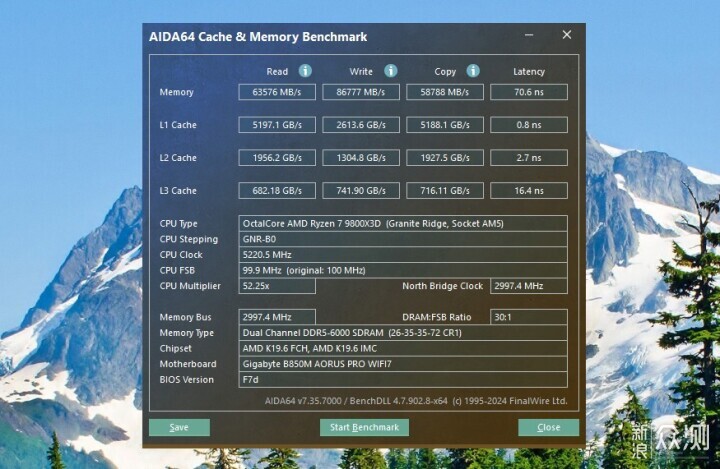Click the AIDA64 Cache & Memory Benchmark title
This screenshot has height=469, width=720.
[x=258, y=37]
